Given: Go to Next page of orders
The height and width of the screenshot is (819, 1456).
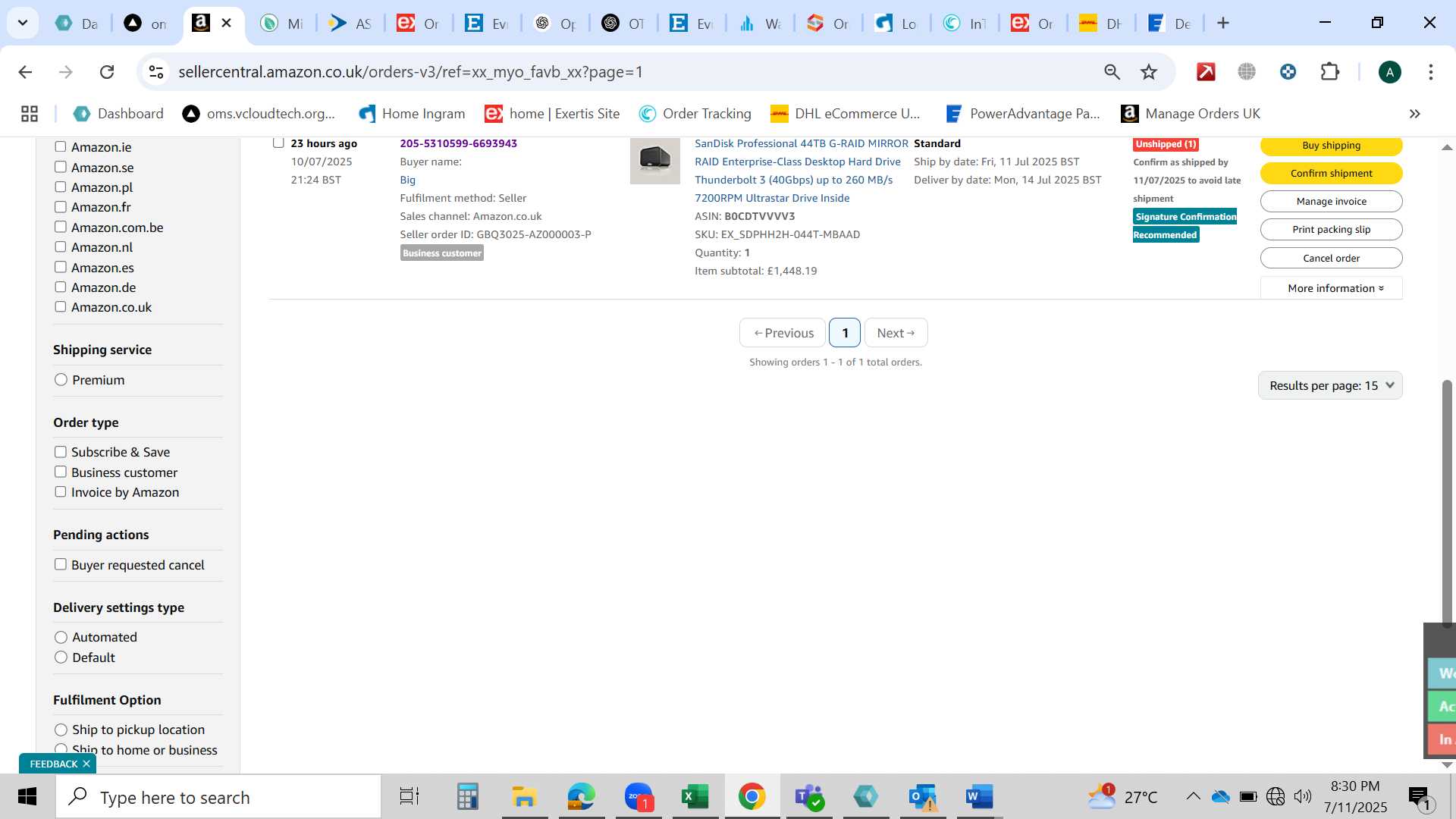Looking at the screenshot, I should point(896,333).
